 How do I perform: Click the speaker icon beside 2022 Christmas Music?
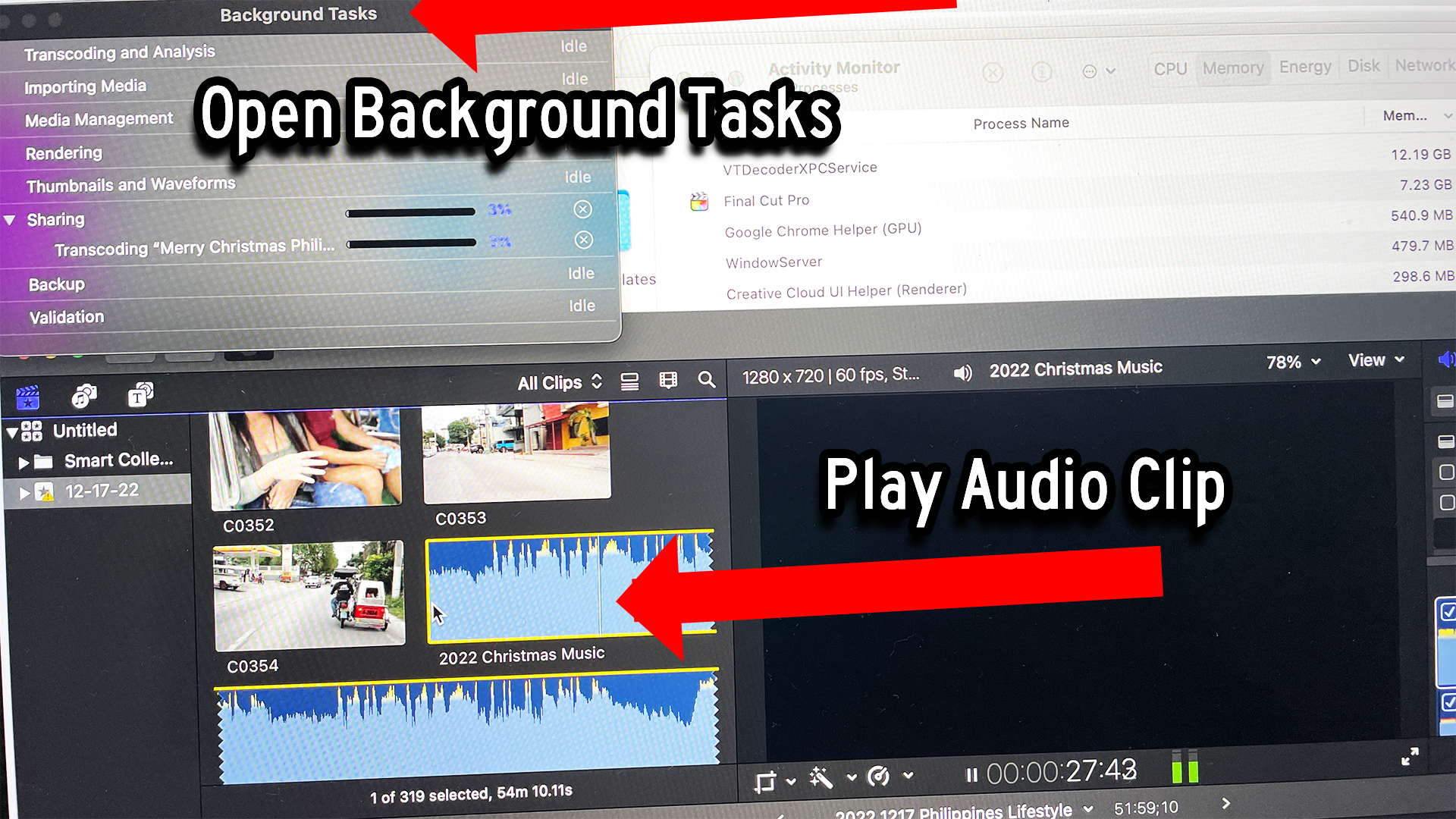point(963,372)
